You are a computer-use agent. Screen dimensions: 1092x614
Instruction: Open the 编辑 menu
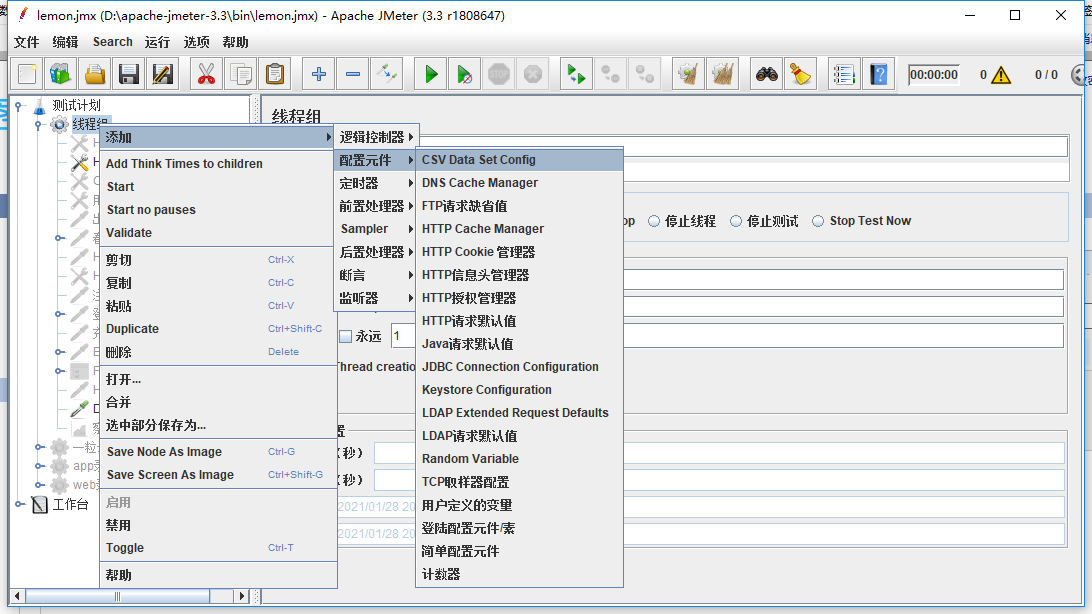pos(65,42)
